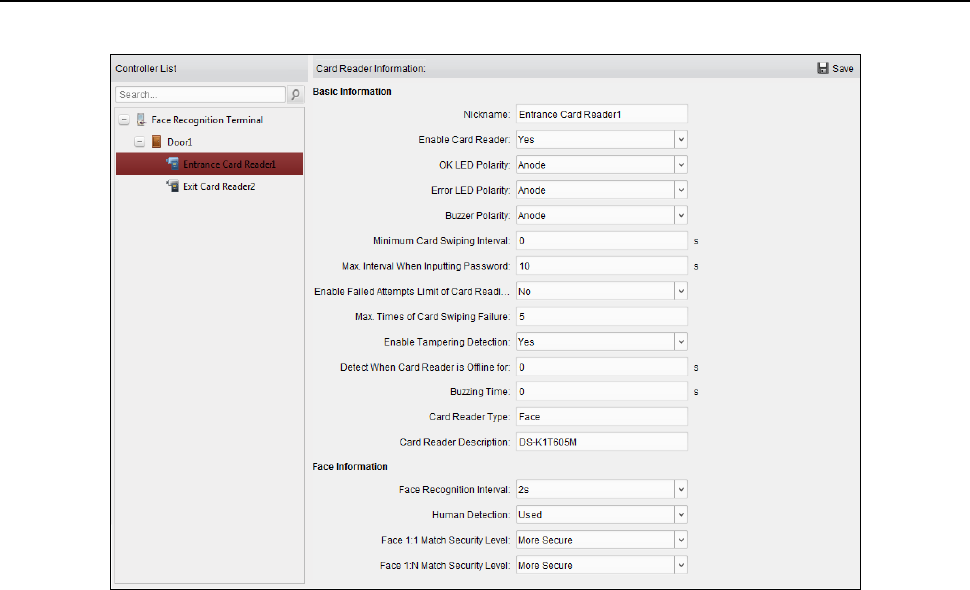
Task: Click the Nickname input field
Action: click(x=601, y=114)
